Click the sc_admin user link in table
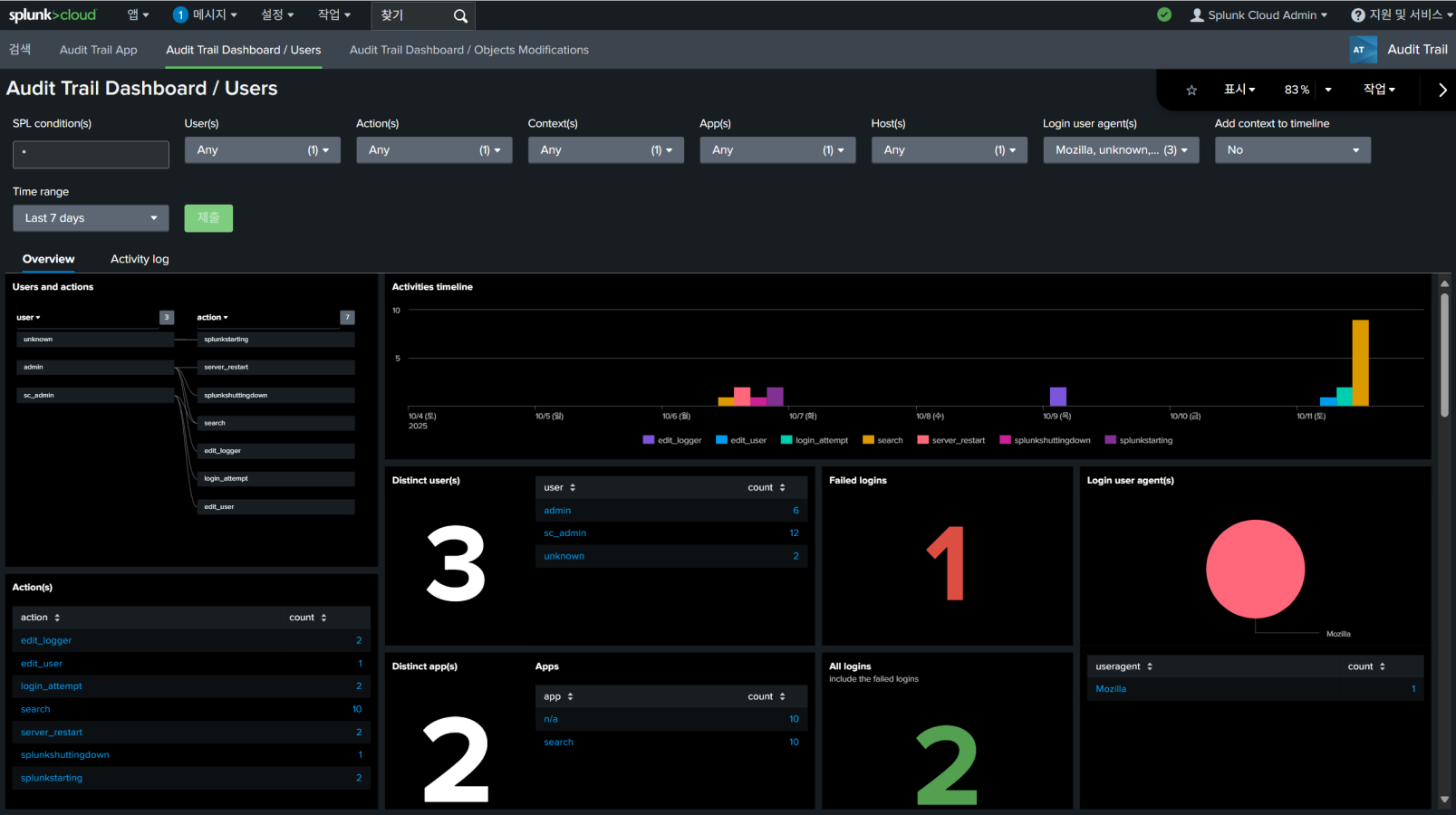The image size is (1456, 815). click(x=564, y=533)
